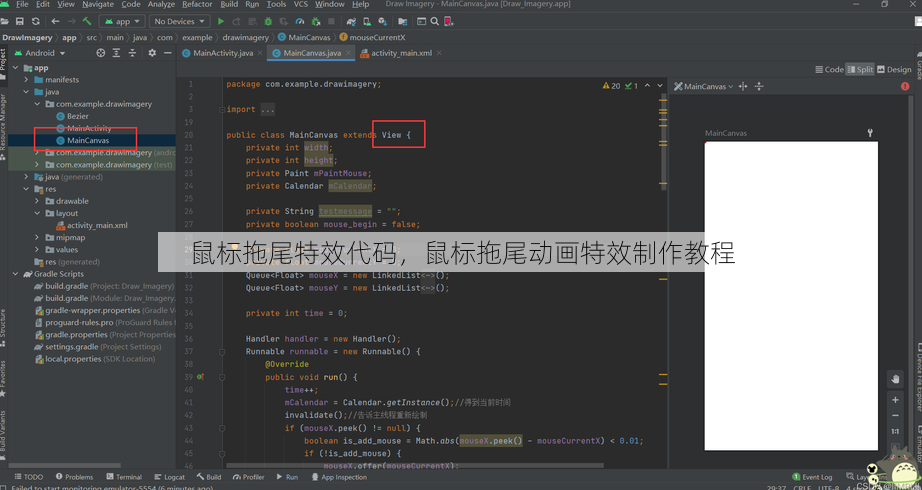The image size is (922, 490).
Task: Zoom in the preview with the plus icon
Action: [895, 400]
